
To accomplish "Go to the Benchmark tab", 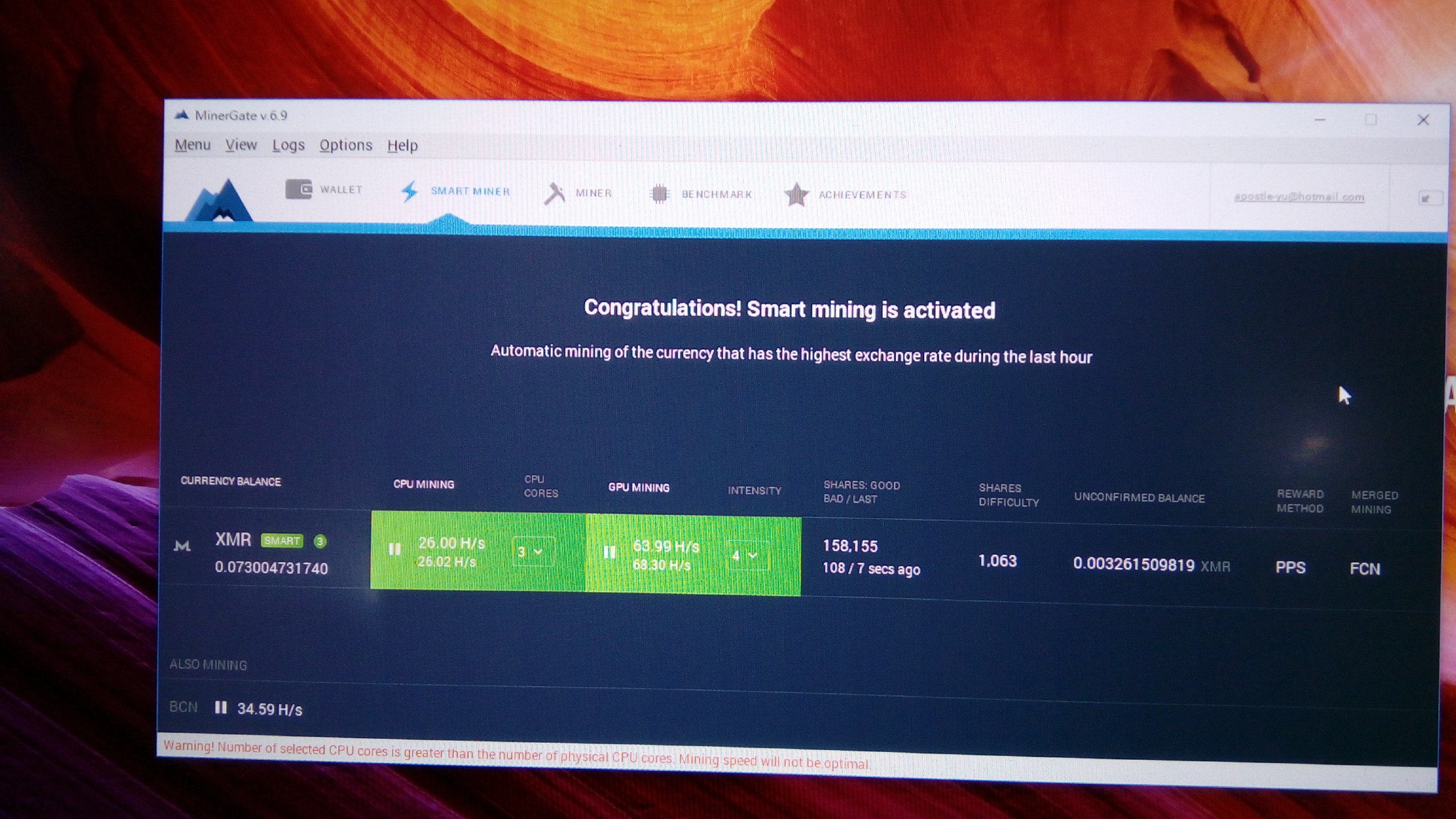I will click(x=700, y=194).
